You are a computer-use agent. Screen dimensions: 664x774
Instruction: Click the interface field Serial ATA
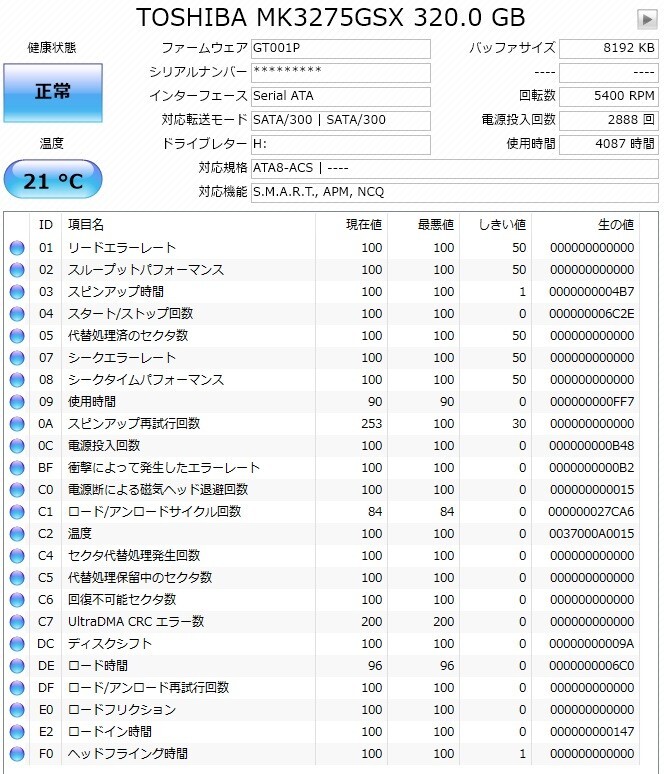[x=341, y=97]
